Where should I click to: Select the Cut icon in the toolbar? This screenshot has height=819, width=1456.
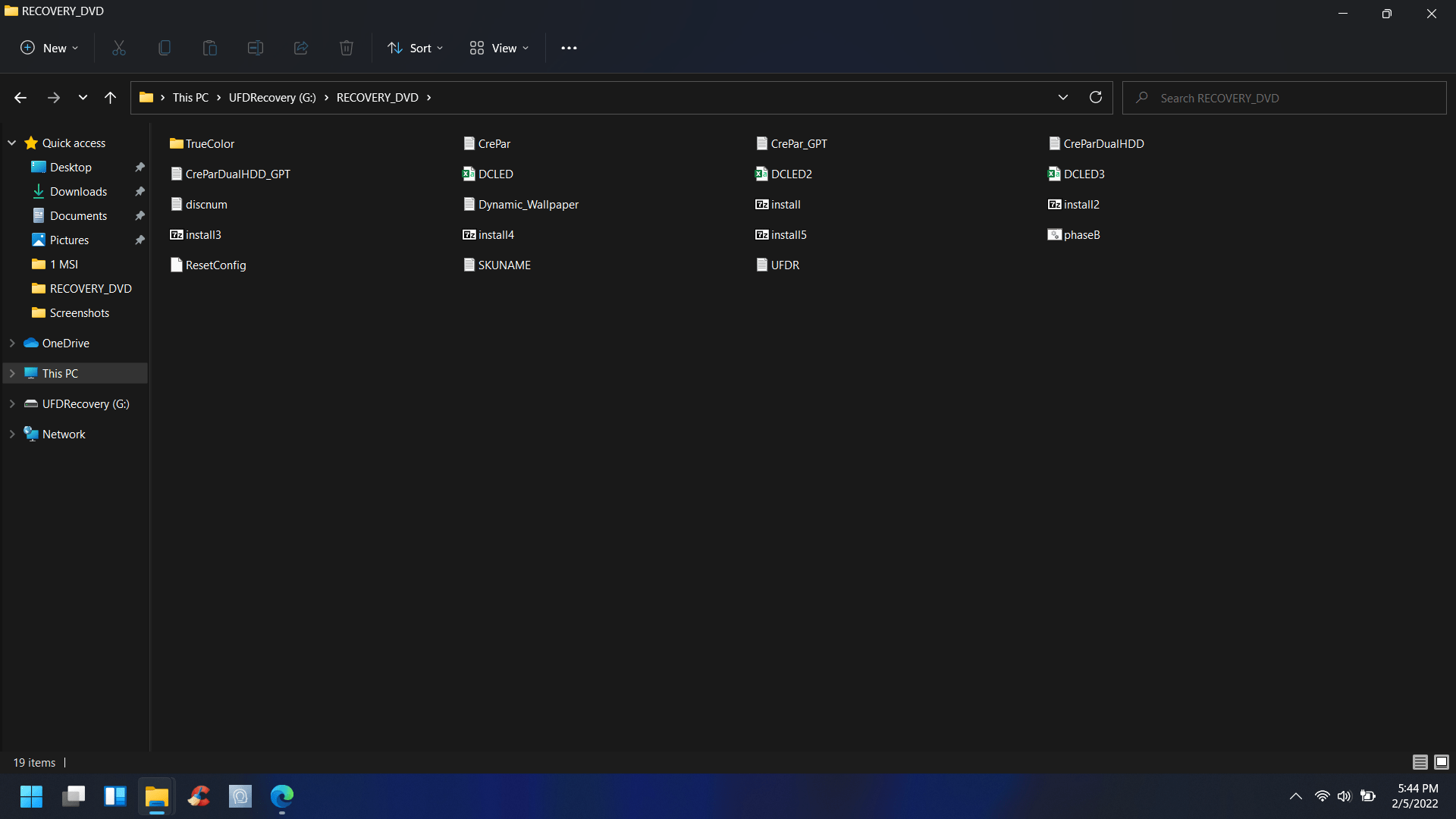[118, 47]
